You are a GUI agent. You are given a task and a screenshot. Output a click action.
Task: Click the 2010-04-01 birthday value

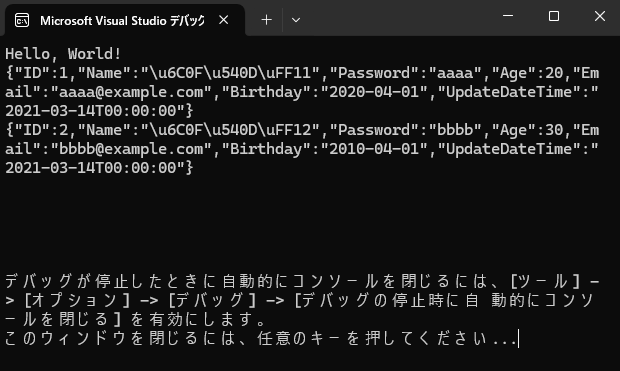374,149
